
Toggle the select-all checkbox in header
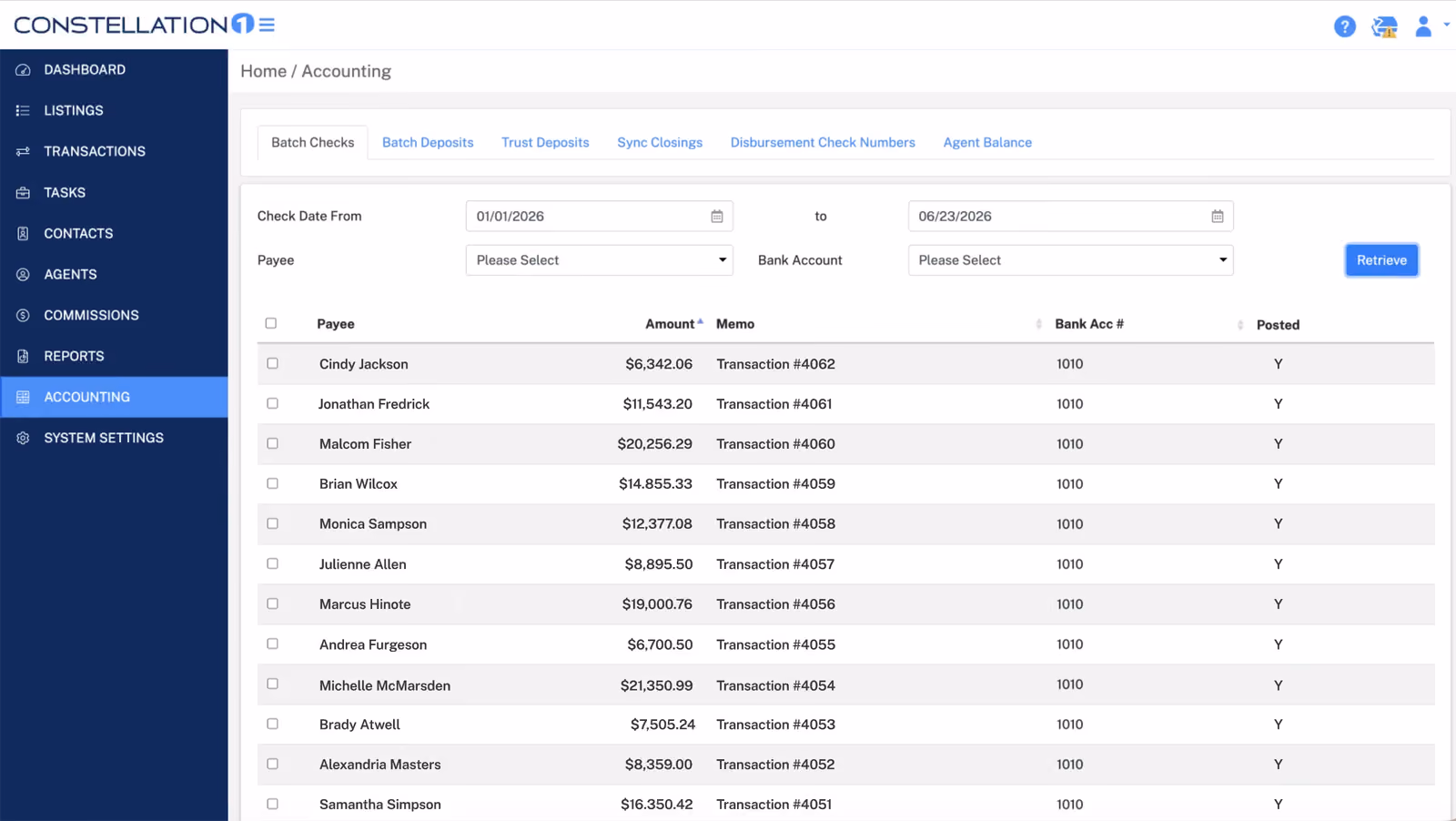pyautogui.click(x=271, y=323)
